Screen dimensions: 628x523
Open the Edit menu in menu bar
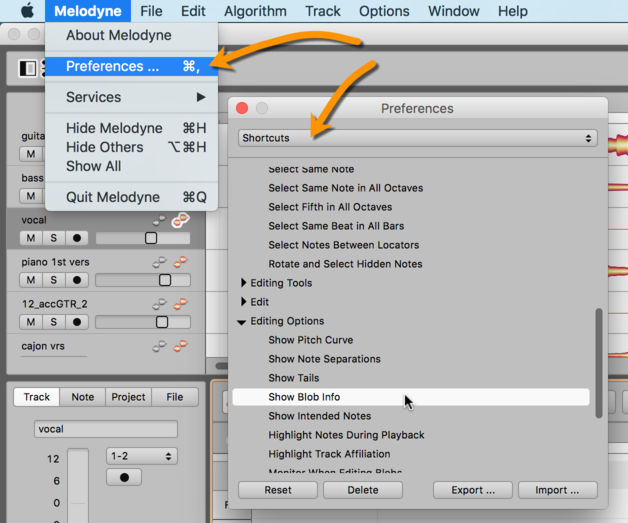(x=193, y=11)
